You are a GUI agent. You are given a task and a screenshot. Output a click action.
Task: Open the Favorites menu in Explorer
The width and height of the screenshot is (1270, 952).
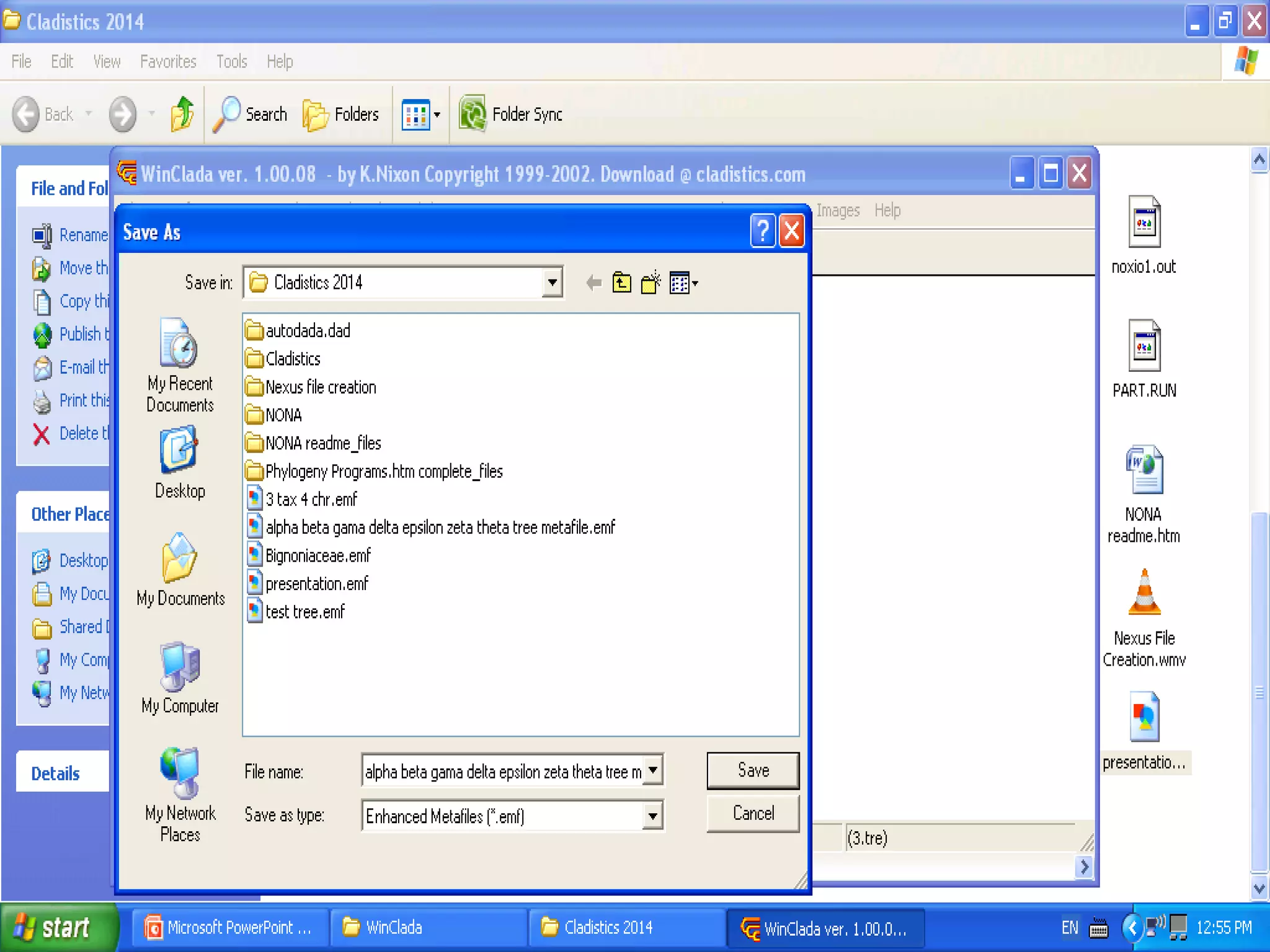168,61
